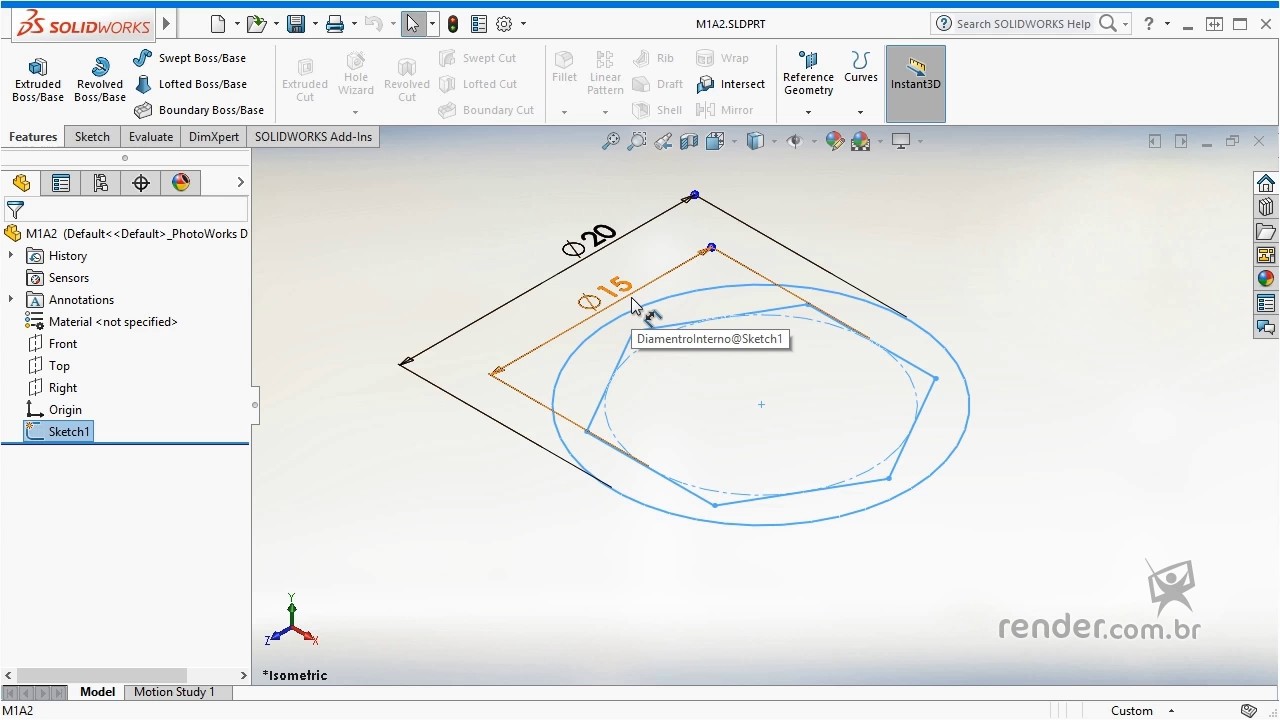Toggle Hide/Show Items in view toolbar
This screenshot has height=720, width=1280.
[795, 142]
